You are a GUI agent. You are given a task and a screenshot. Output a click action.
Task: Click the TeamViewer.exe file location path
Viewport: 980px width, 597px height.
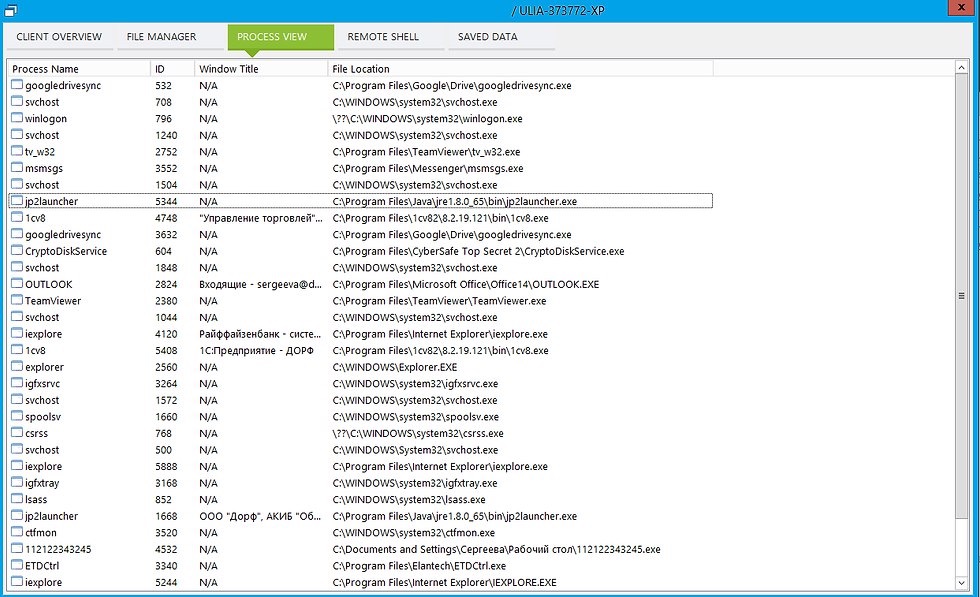pyautogui.click(x=439, y=301)
